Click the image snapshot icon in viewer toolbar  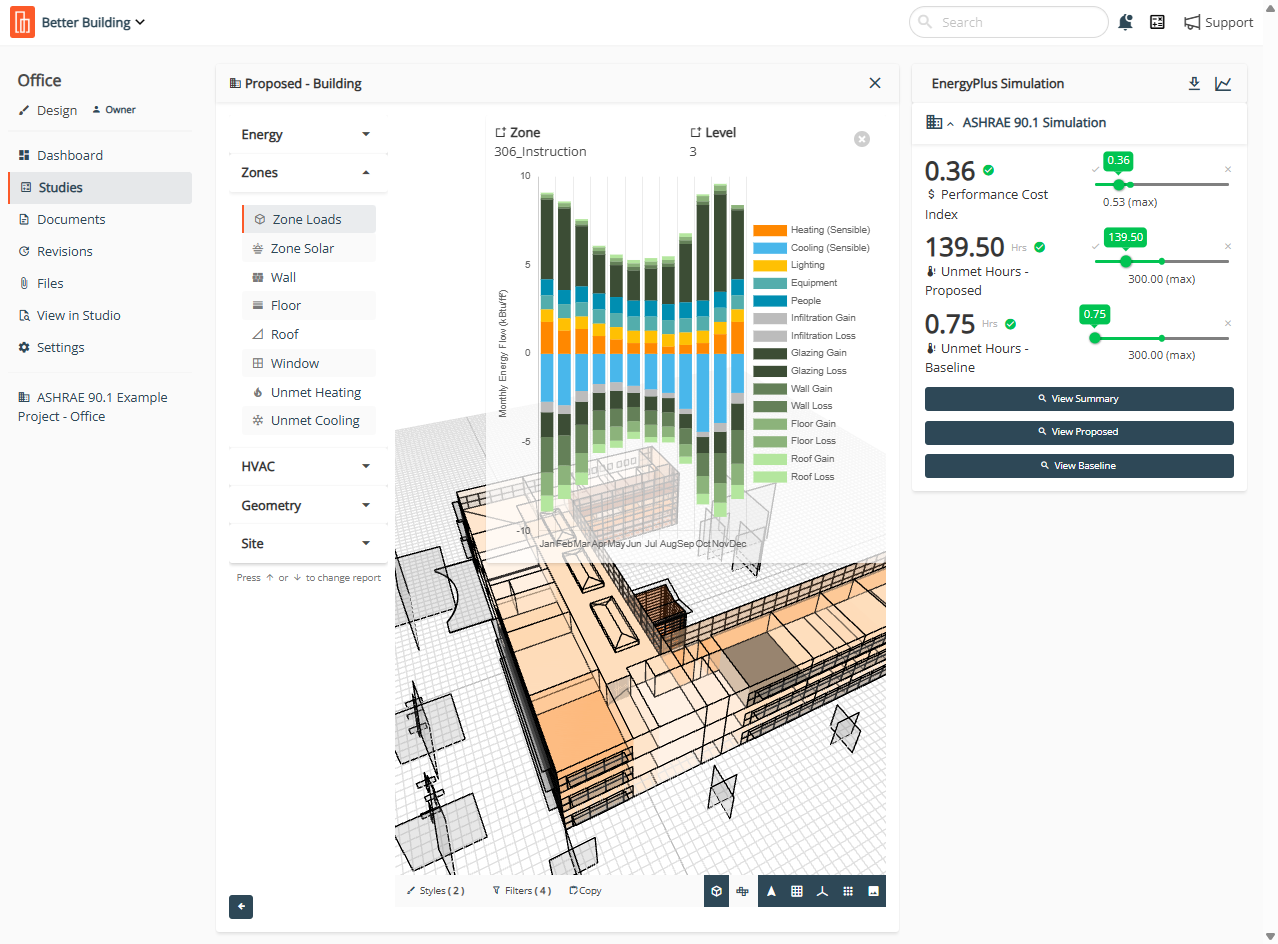pos(873,891)
